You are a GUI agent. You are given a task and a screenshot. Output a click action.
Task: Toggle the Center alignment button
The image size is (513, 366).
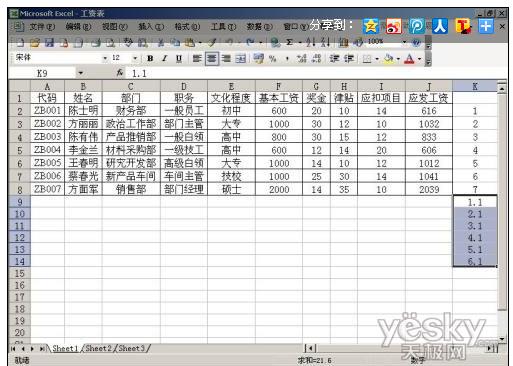click(x=211, y=59)
